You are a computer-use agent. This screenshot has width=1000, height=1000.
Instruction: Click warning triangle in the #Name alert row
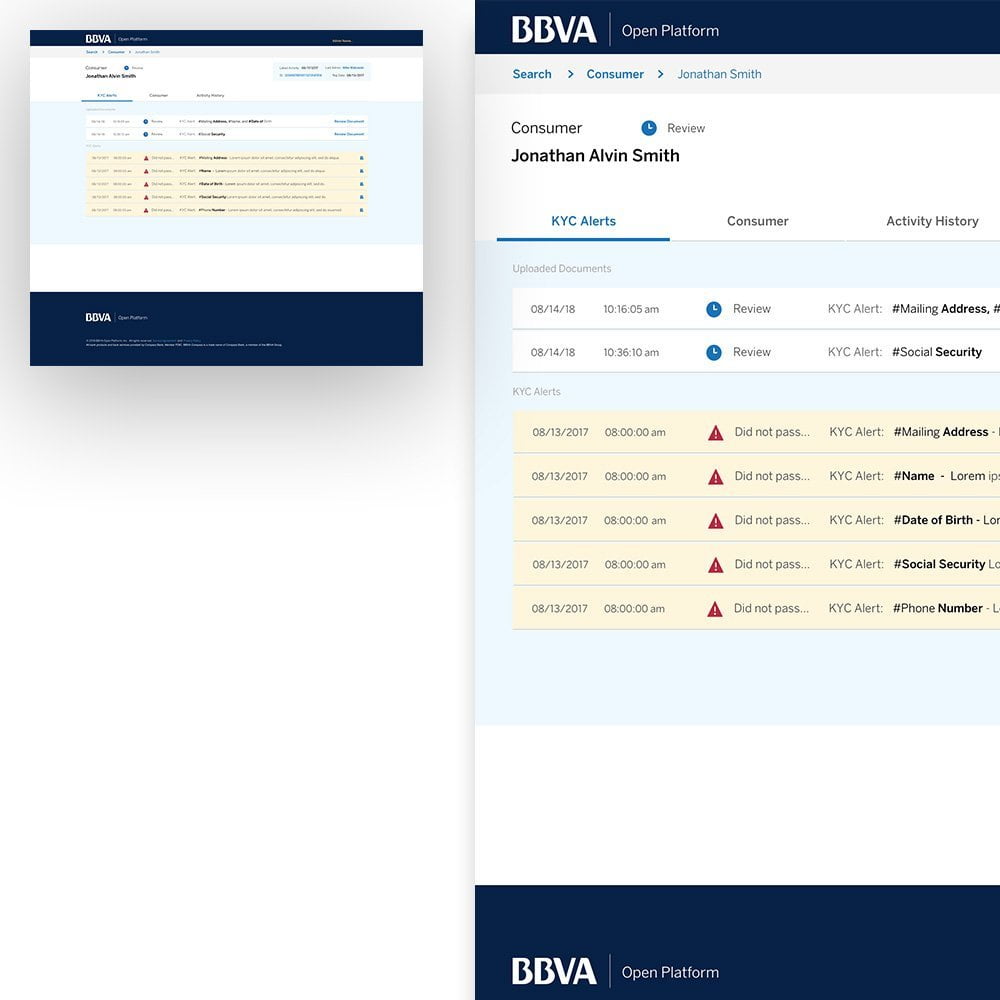coord(716,477)
